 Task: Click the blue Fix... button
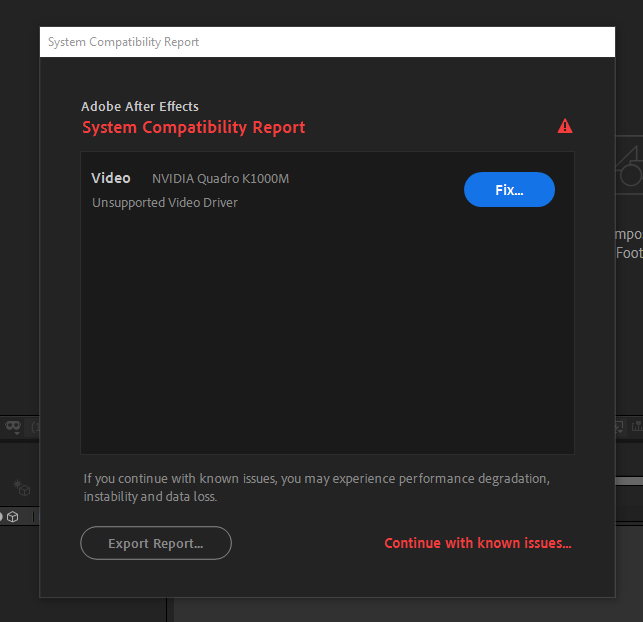509,189
